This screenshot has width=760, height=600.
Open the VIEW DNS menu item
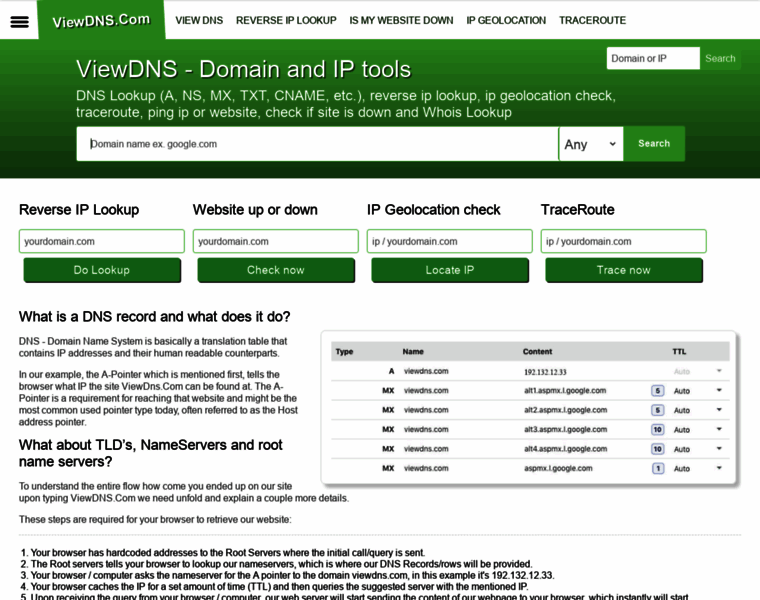(199, 20)
